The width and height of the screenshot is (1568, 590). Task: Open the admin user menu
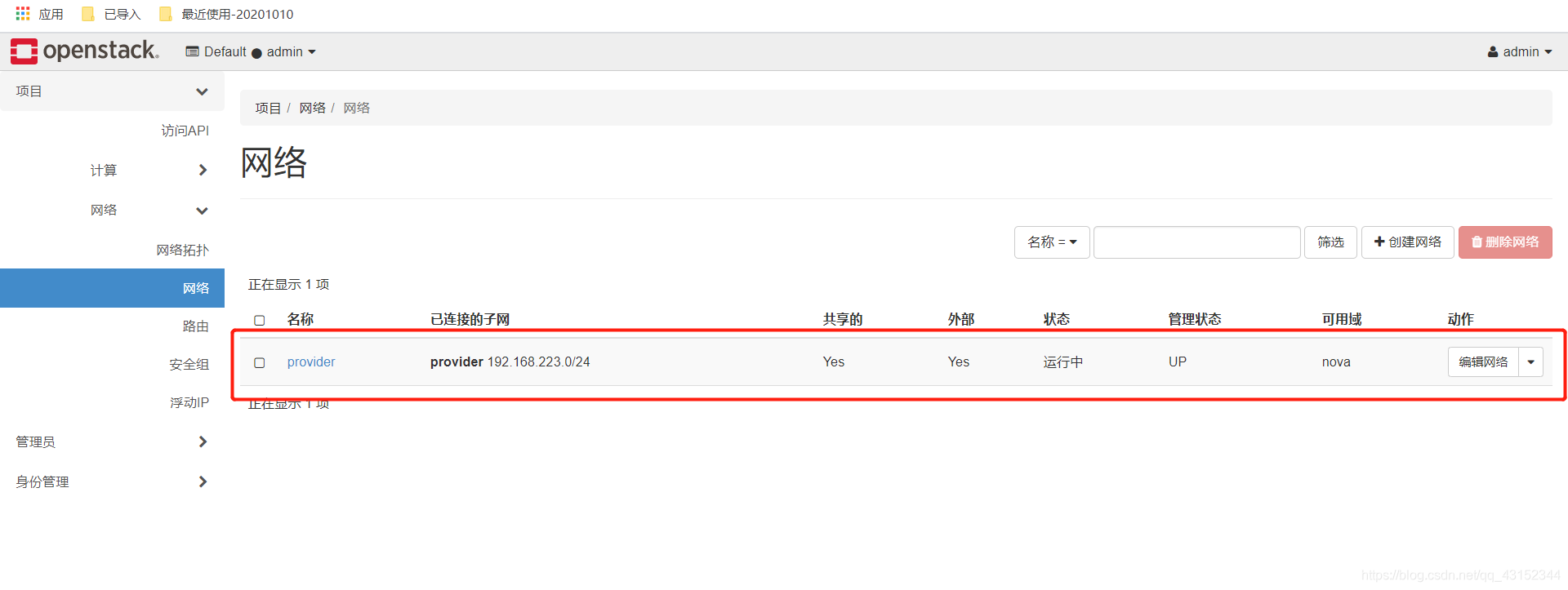(x=1520, y=51)
